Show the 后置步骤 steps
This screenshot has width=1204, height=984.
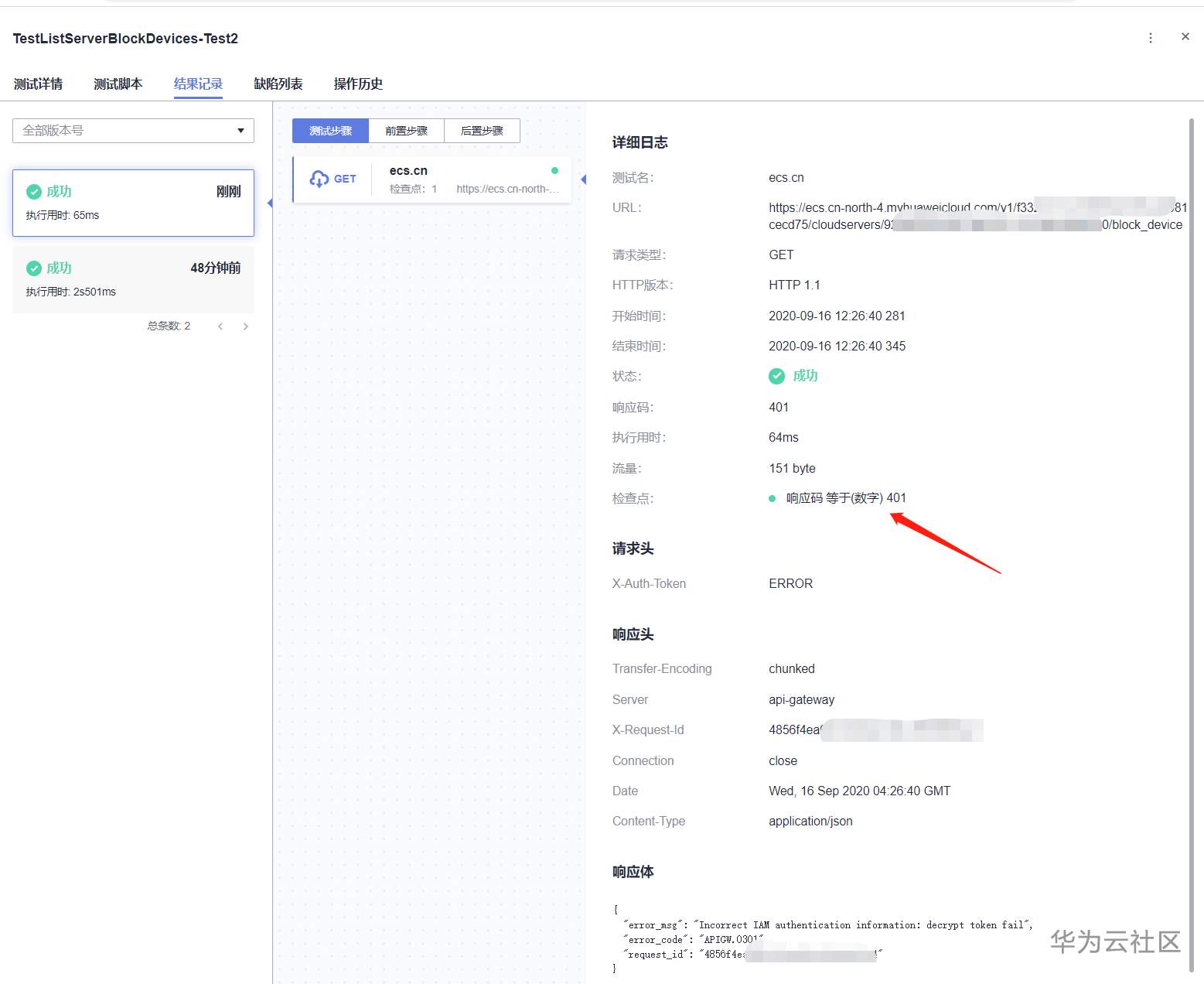(x=483, y=131)
